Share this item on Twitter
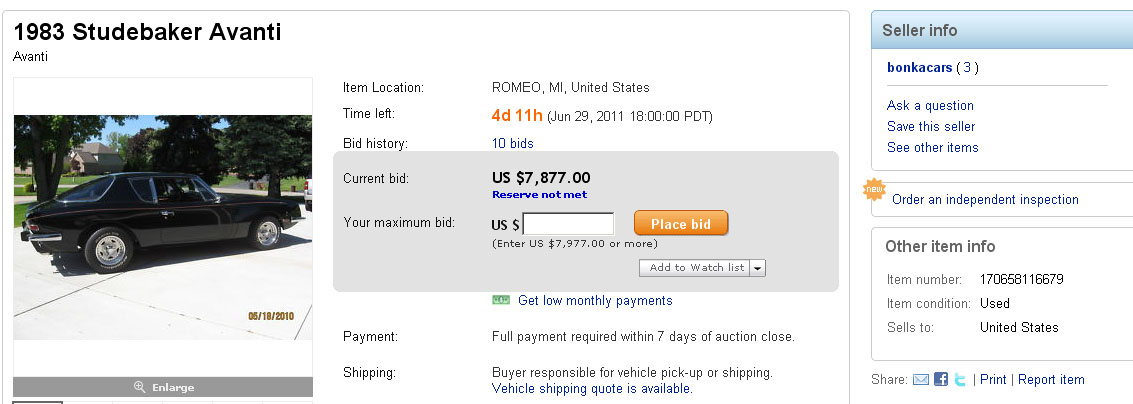This screenshot has height=404, width=1133. [960, 380]
